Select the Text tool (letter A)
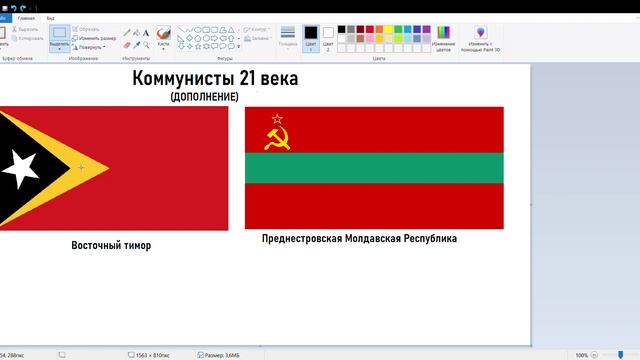Image resolution: width=640 pixels, height=360 pixels. pyautogui.click(x=146, y=33)
